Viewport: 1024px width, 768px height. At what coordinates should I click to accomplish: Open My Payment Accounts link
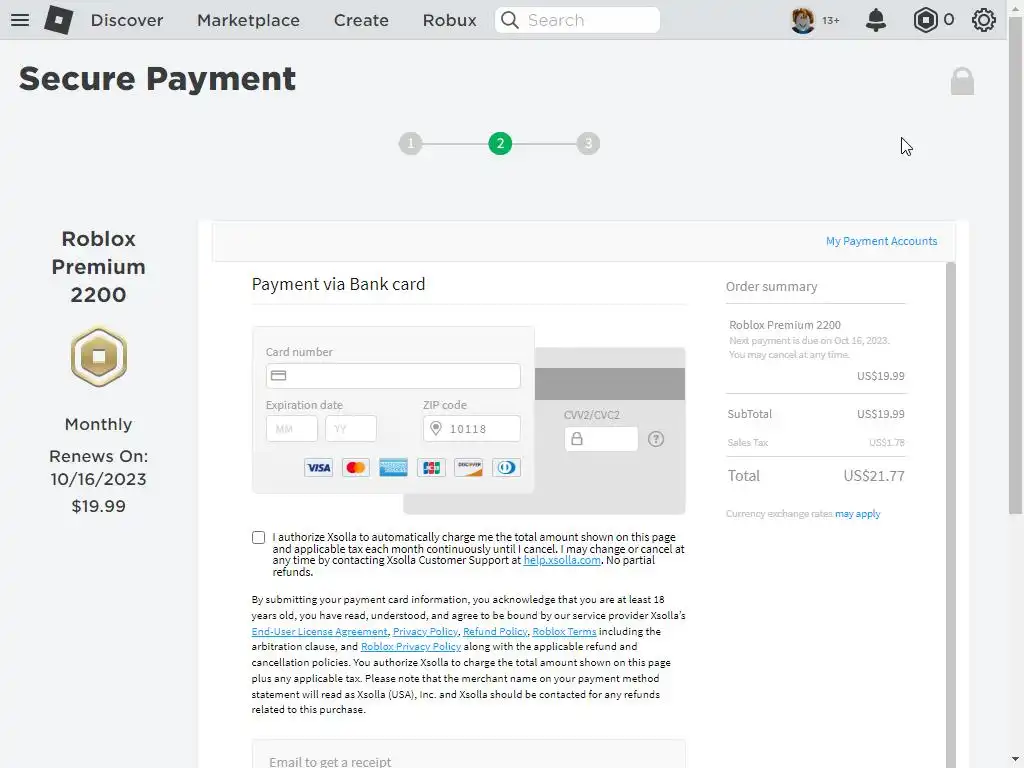(x=881, y=241)
